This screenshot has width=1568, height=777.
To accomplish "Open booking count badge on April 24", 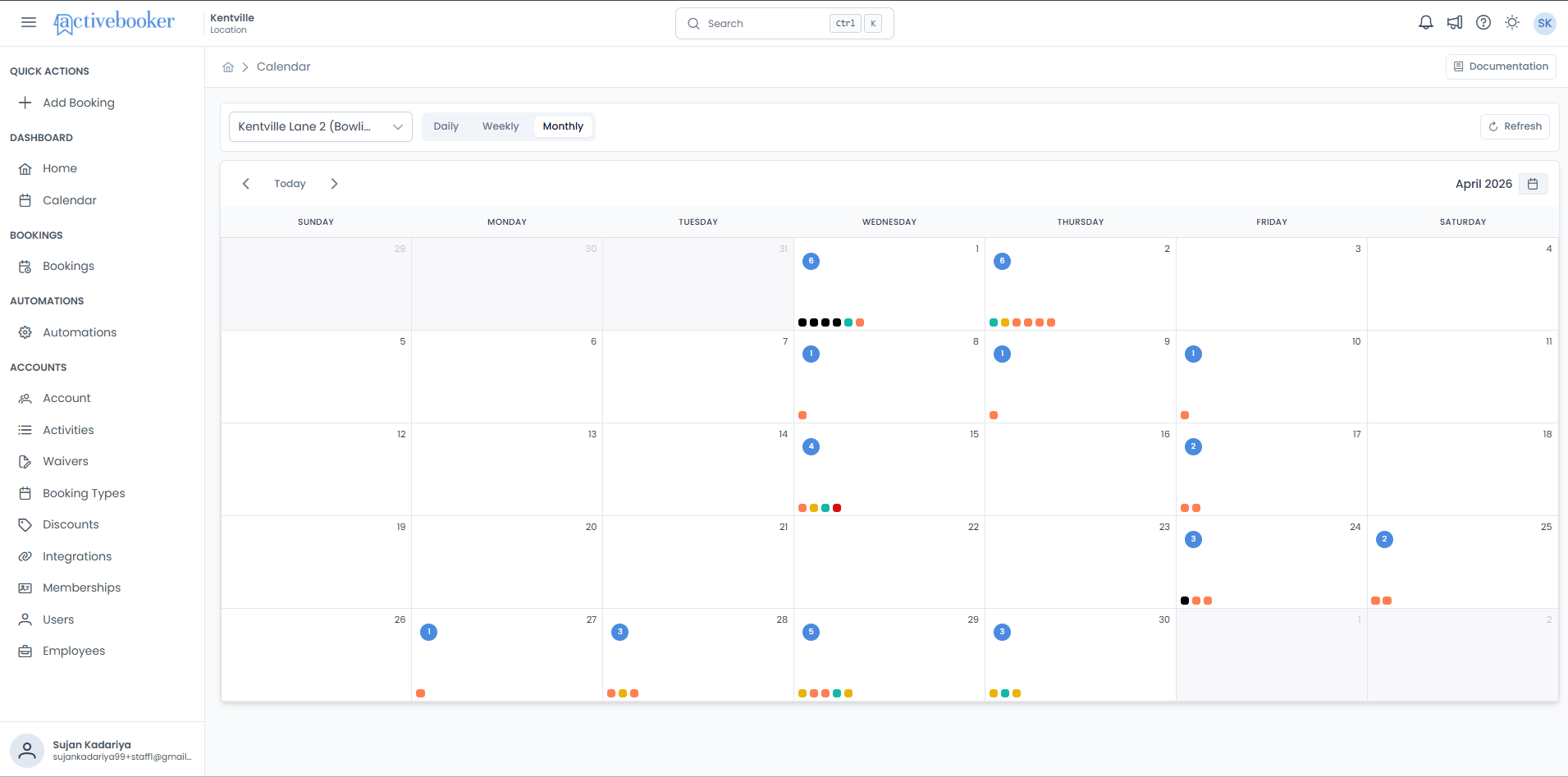I will pos(1193,539).
